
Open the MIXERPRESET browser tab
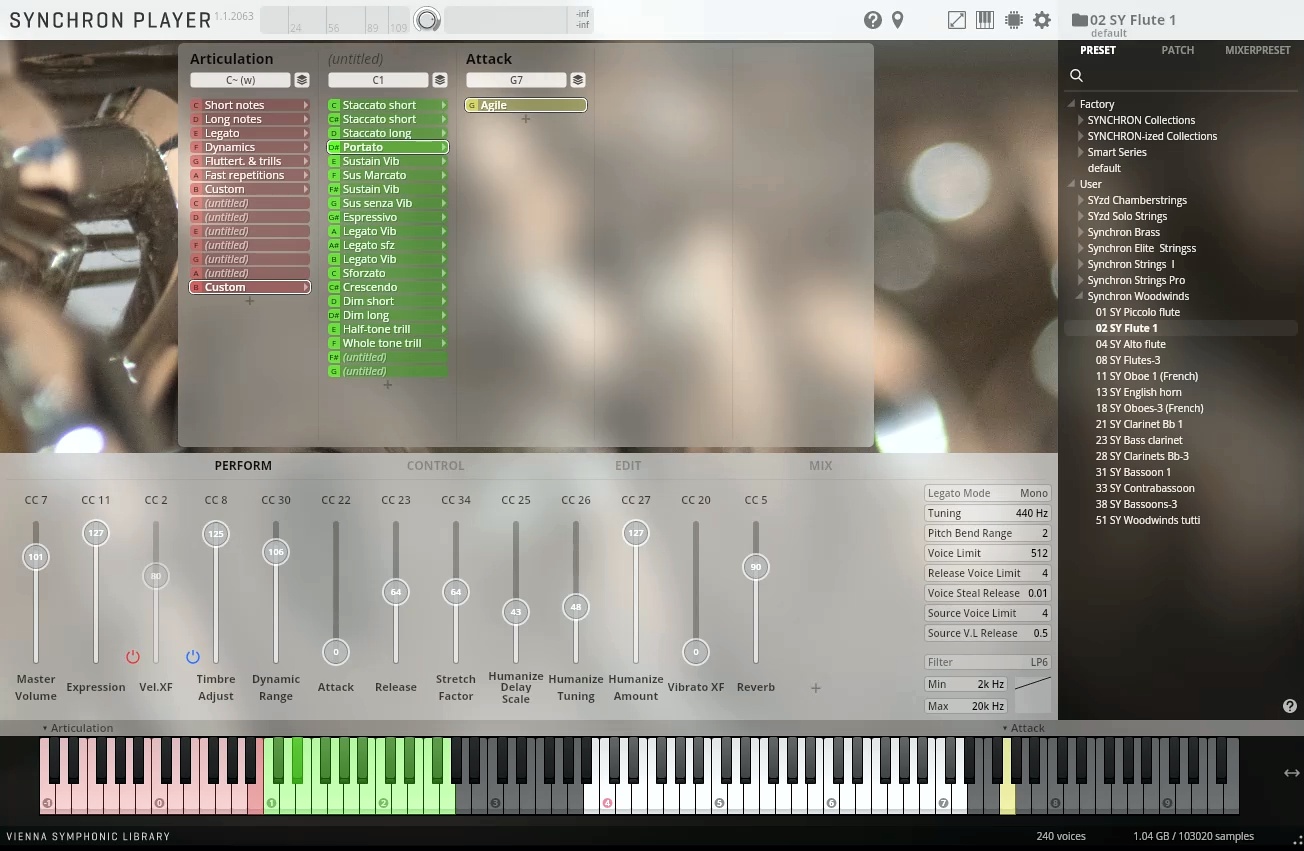[1257, 50]
